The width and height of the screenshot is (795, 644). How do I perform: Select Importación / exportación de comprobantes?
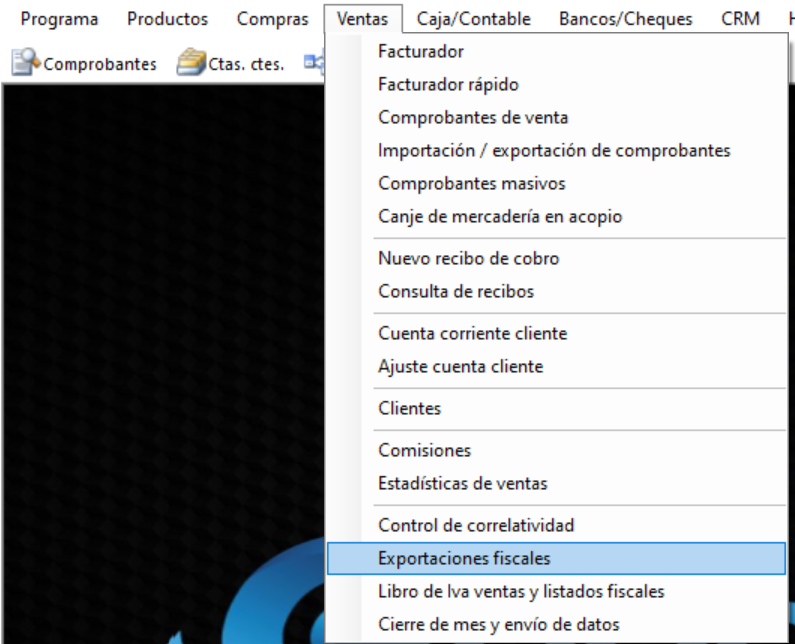pyautogui.click(x=554, y=151)
